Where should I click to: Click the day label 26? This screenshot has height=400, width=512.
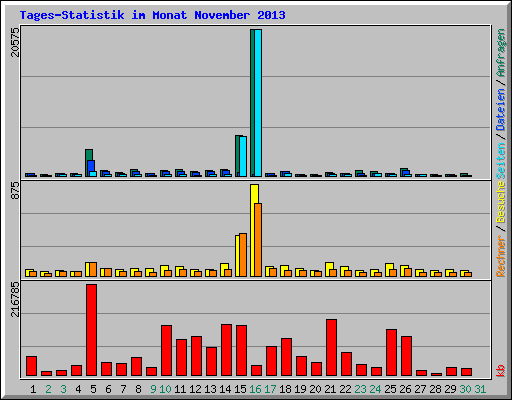click(405, 389)
